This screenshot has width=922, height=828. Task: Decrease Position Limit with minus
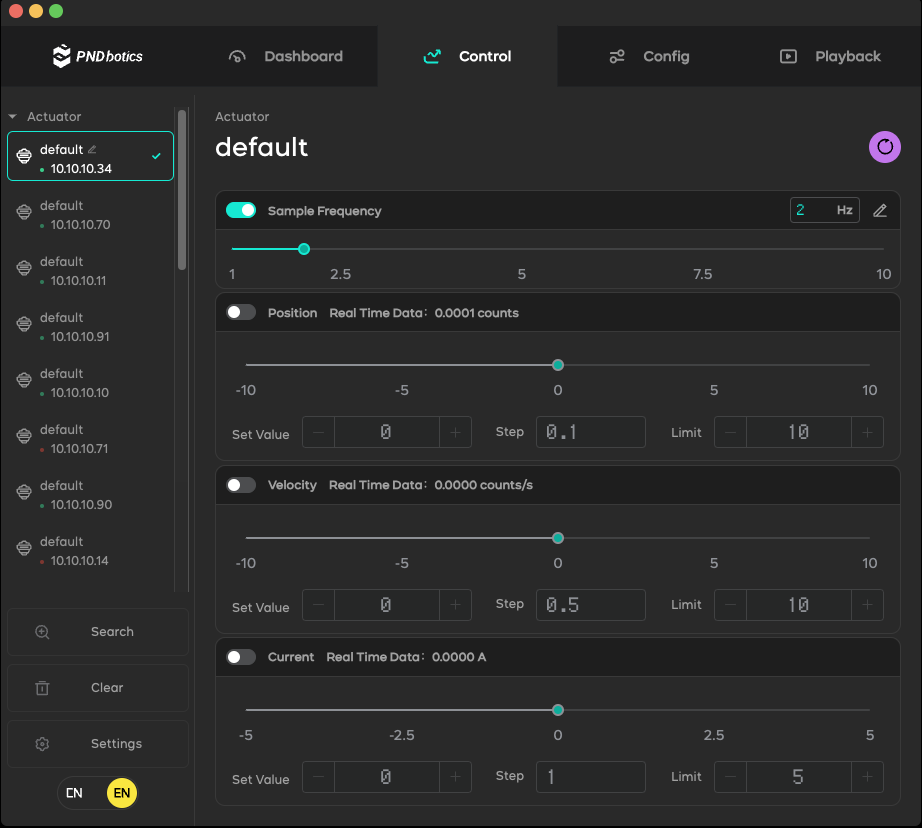(730, 432)
